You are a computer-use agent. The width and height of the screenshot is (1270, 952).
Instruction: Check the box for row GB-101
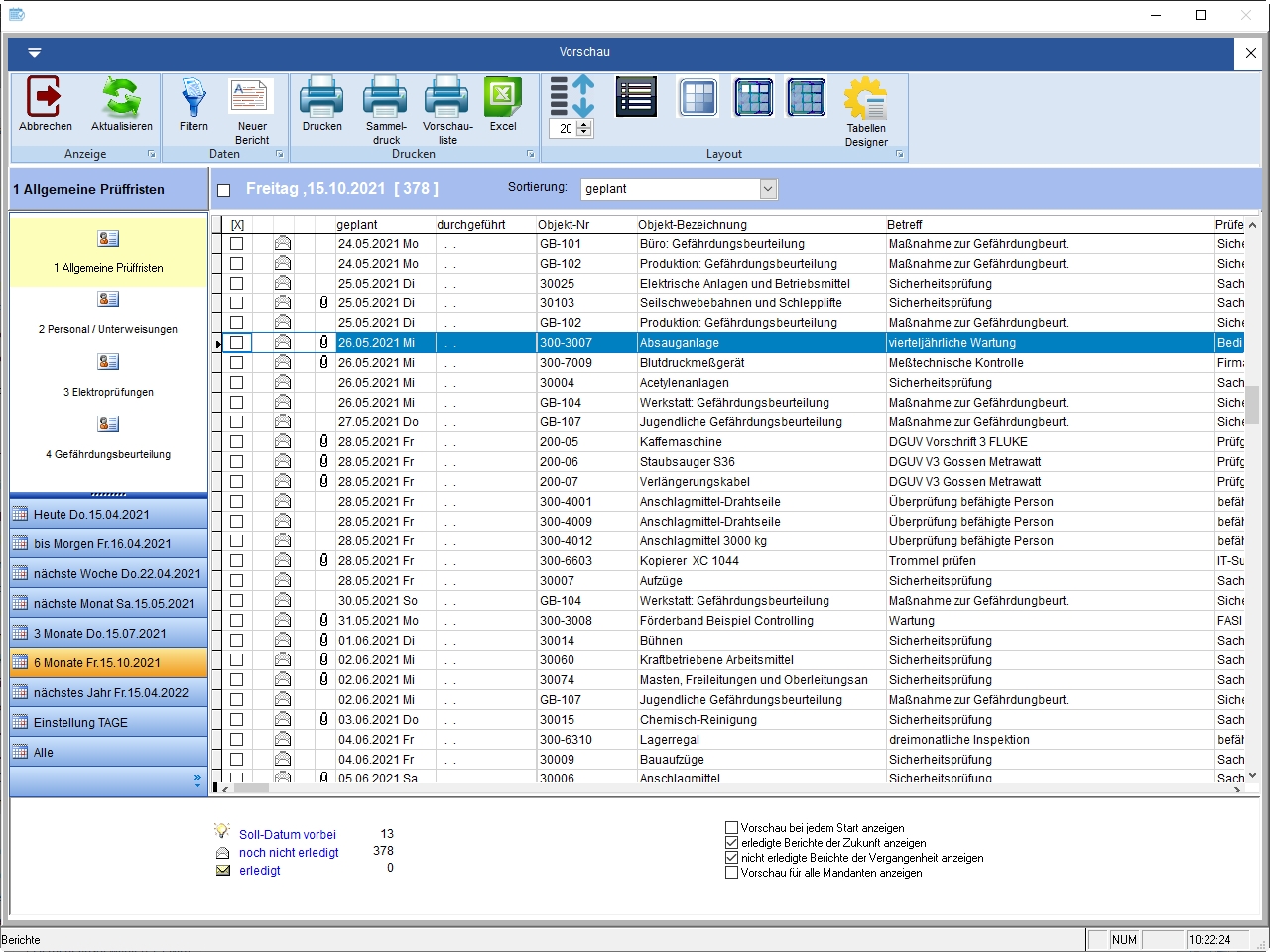[x=236, y=244]
